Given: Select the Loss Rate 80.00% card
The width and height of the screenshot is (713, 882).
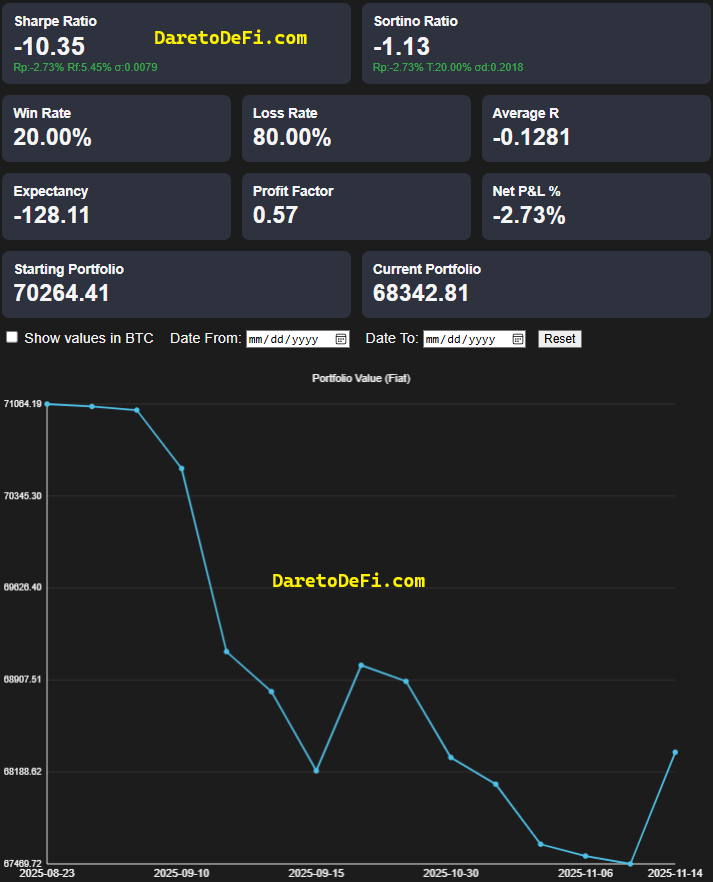Looking at the screenshot, I should [356, 128].
